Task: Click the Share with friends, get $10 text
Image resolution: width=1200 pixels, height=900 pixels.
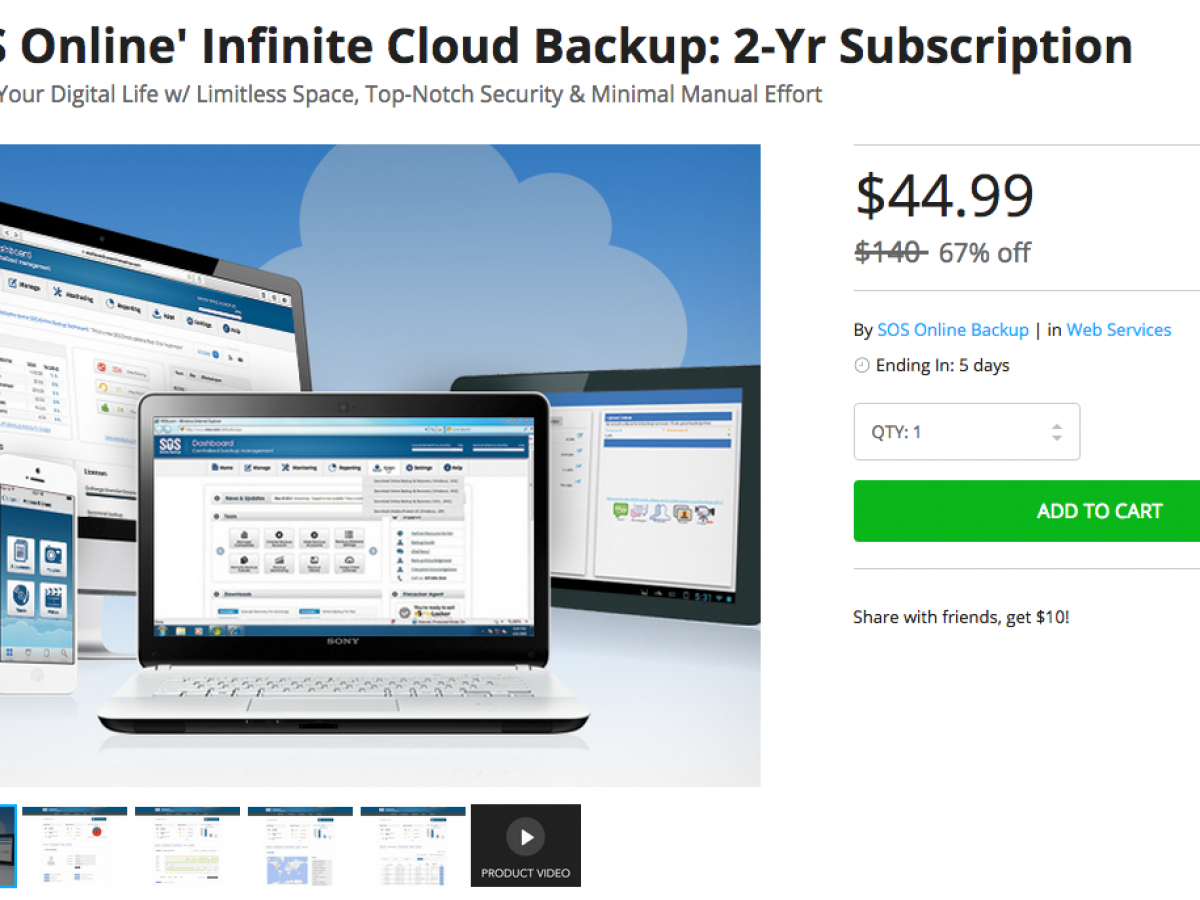Action: (x=961, y=617)
